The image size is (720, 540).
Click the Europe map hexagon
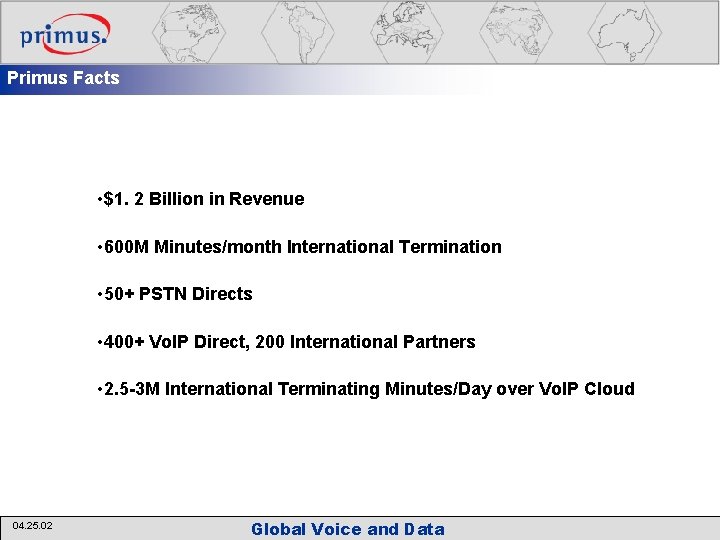coord(406,32)
